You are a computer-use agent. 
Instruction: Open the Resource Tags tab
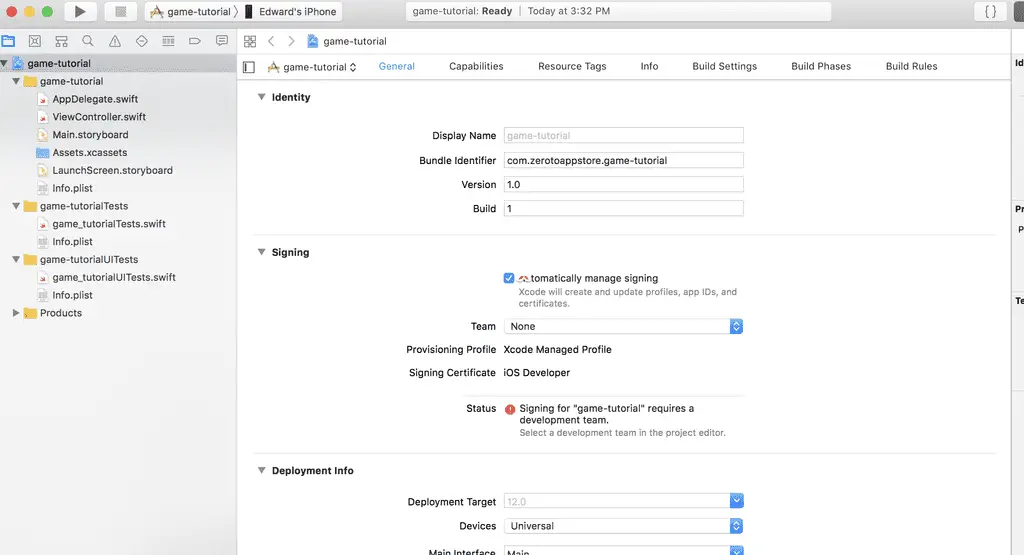572,66
